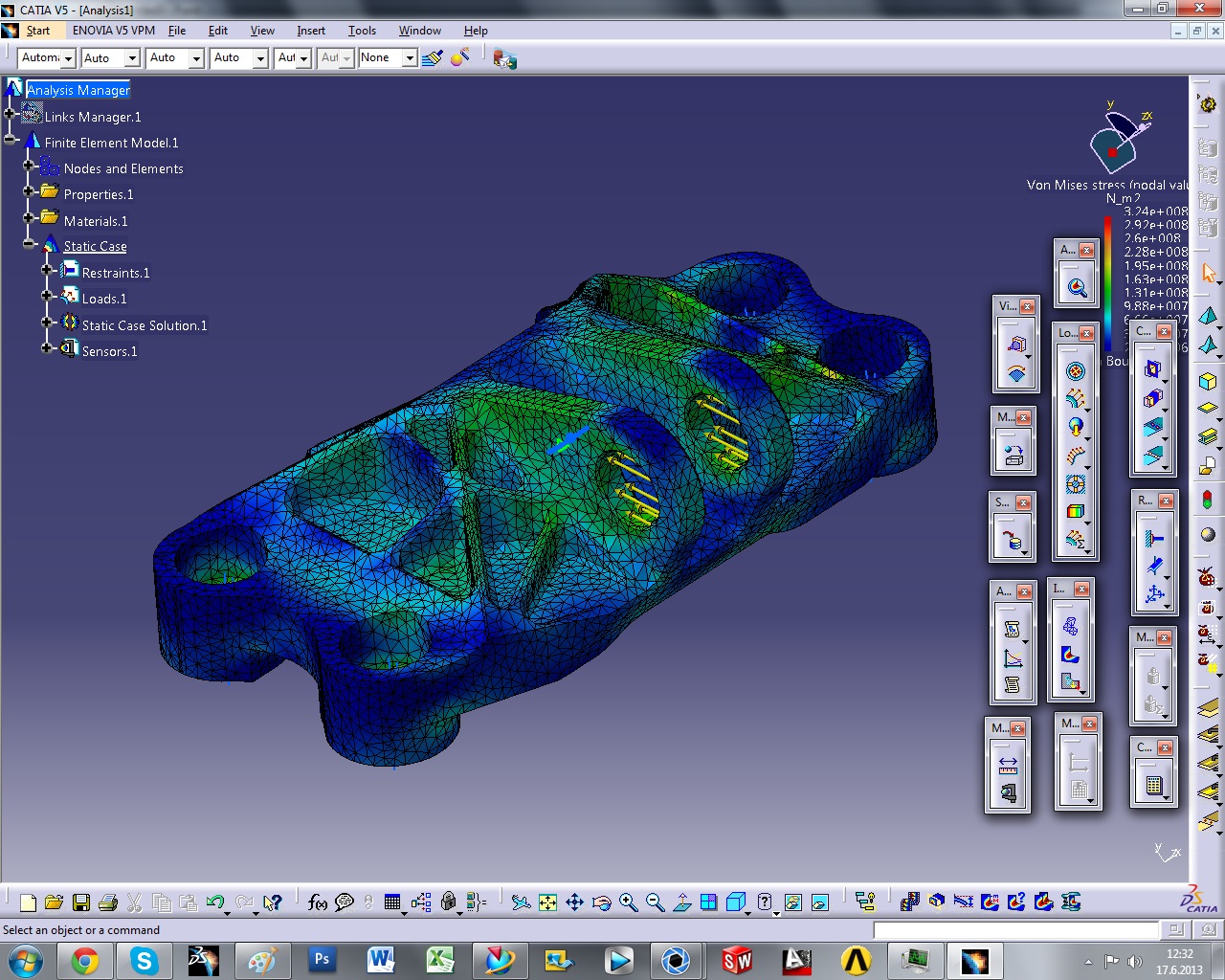1225x980 pixels.
Task: Expand the Properties.1 node
Action: 29,191
